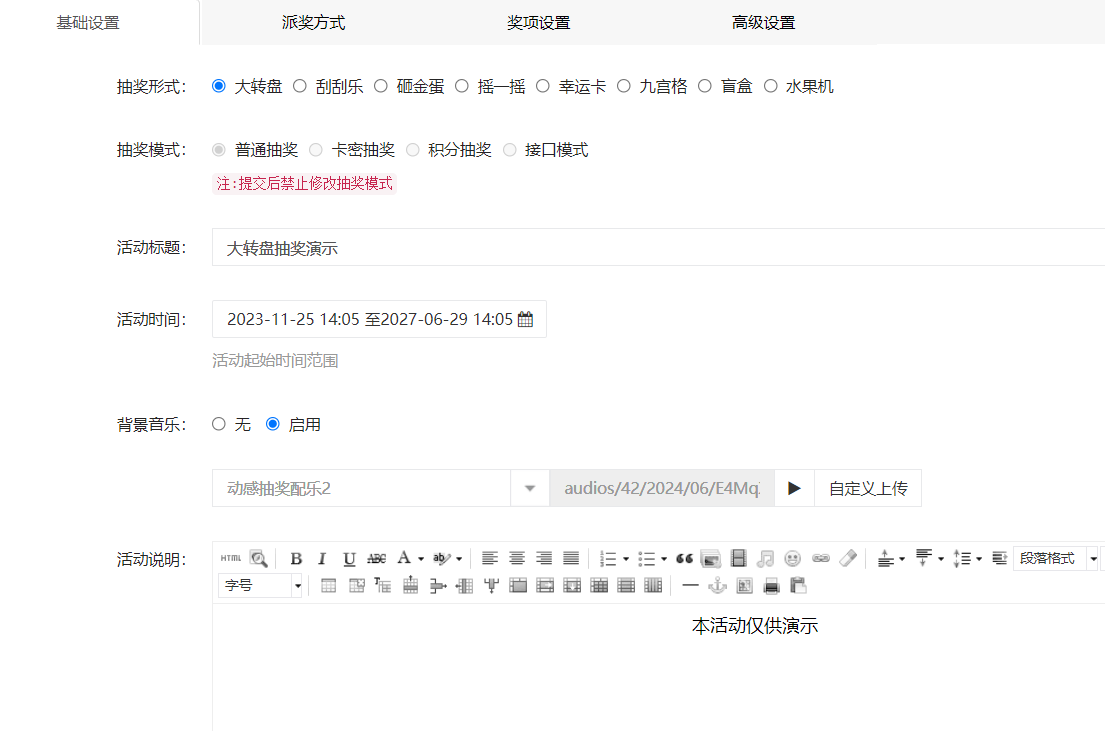This screenshot has width=1105, height=731.
Task: Expand font color dropdown arrow
Action: pyautogui.click(x=421, y=559)
